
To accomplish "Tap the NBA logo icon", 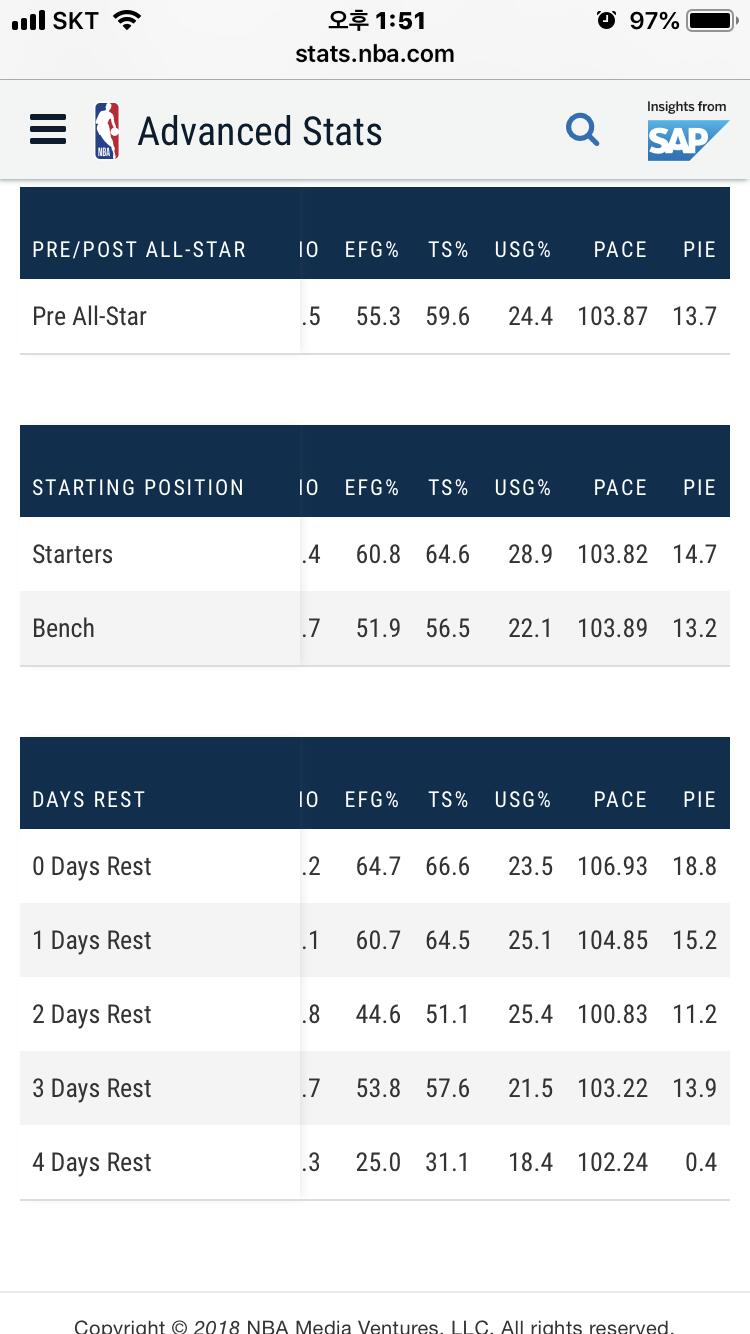I will 107,131.
